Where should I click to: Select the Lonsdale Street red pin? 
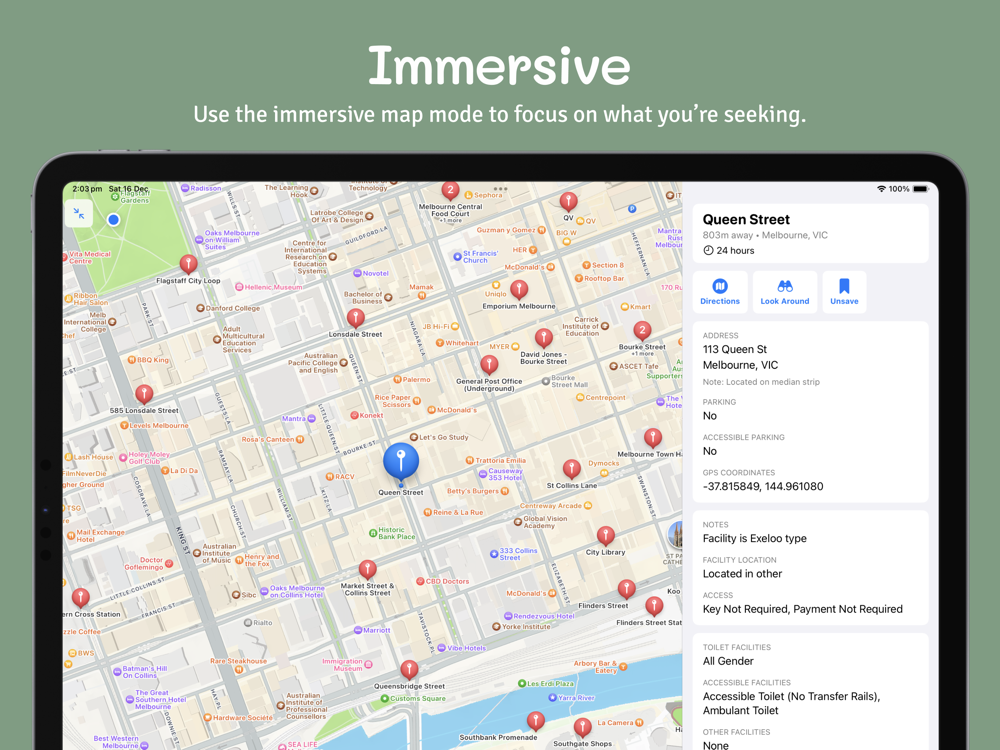(355, 318)
